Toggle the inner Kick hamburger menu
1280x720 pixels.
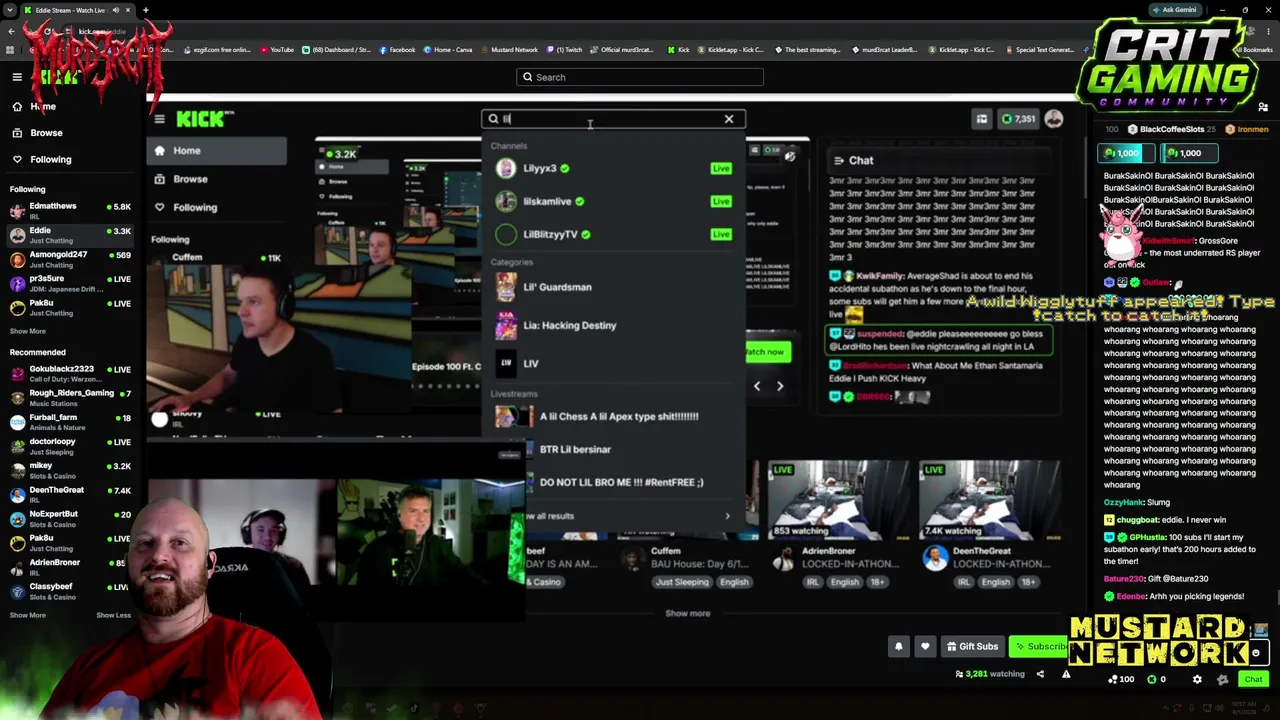[x=159, y=119]
